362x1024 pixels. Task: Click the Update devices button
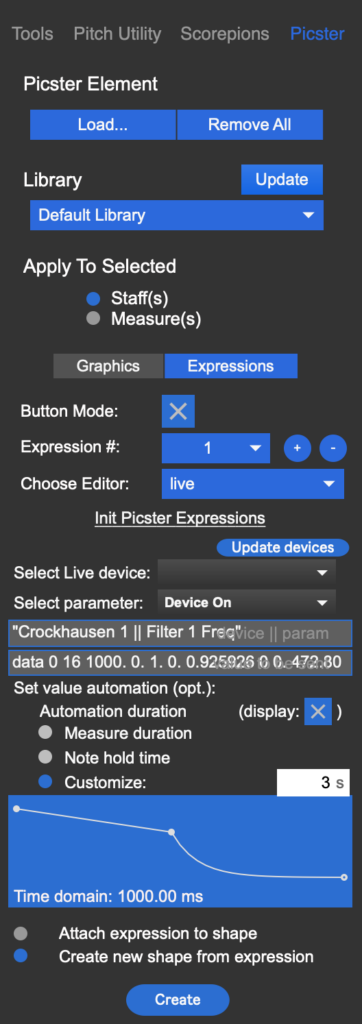283,547
